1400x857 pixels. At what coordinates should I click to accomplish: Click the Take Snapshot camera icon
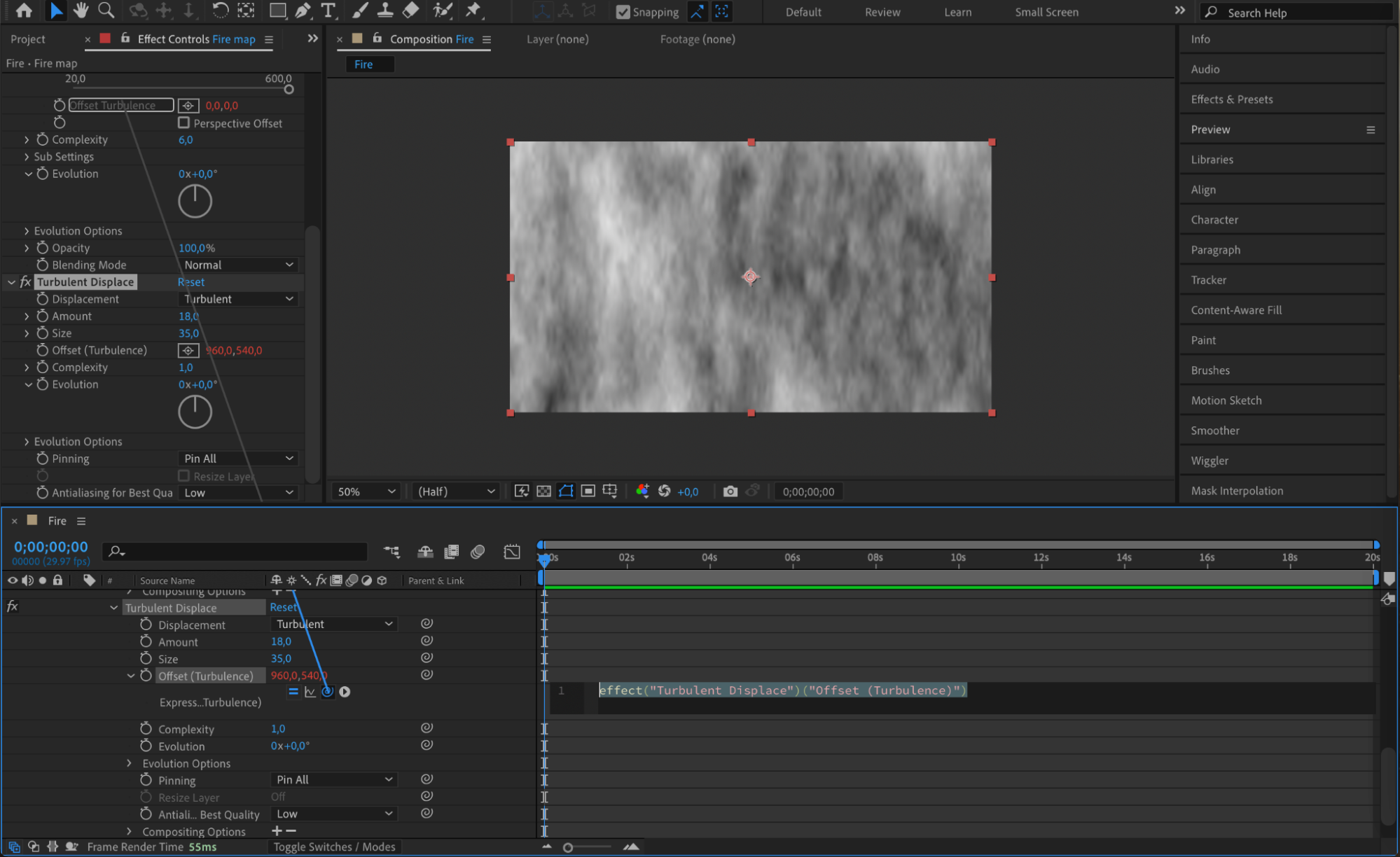pos(730,492)
